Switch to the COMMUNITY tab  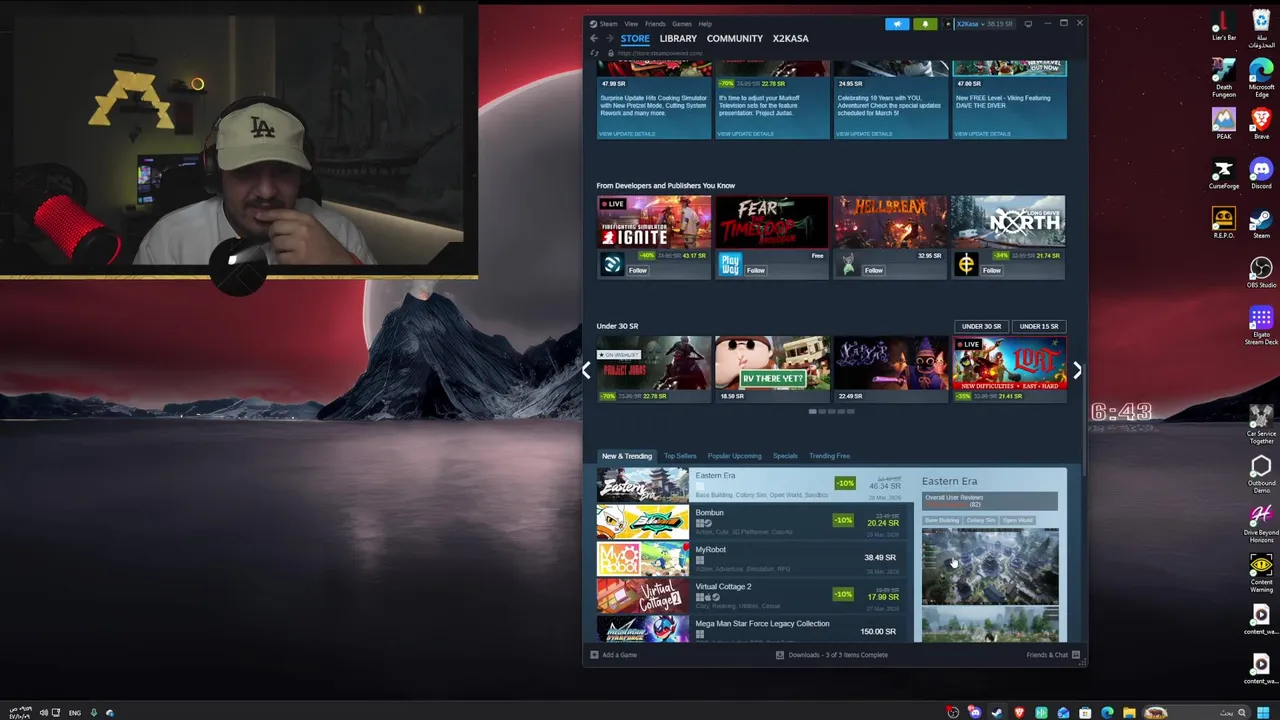[734, 39]
